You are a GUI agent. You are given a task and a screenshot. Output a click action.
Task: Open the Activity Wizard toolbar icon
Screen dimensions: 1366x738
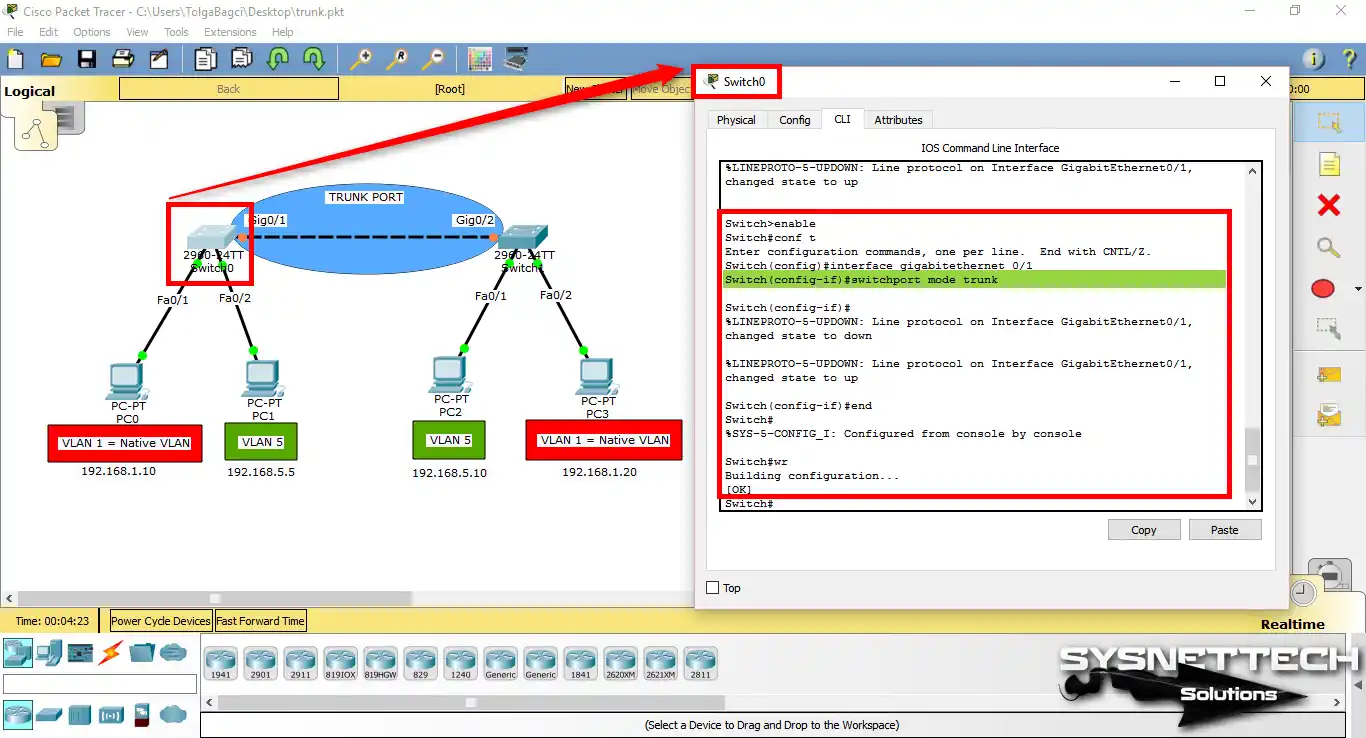tap(159, 59)
